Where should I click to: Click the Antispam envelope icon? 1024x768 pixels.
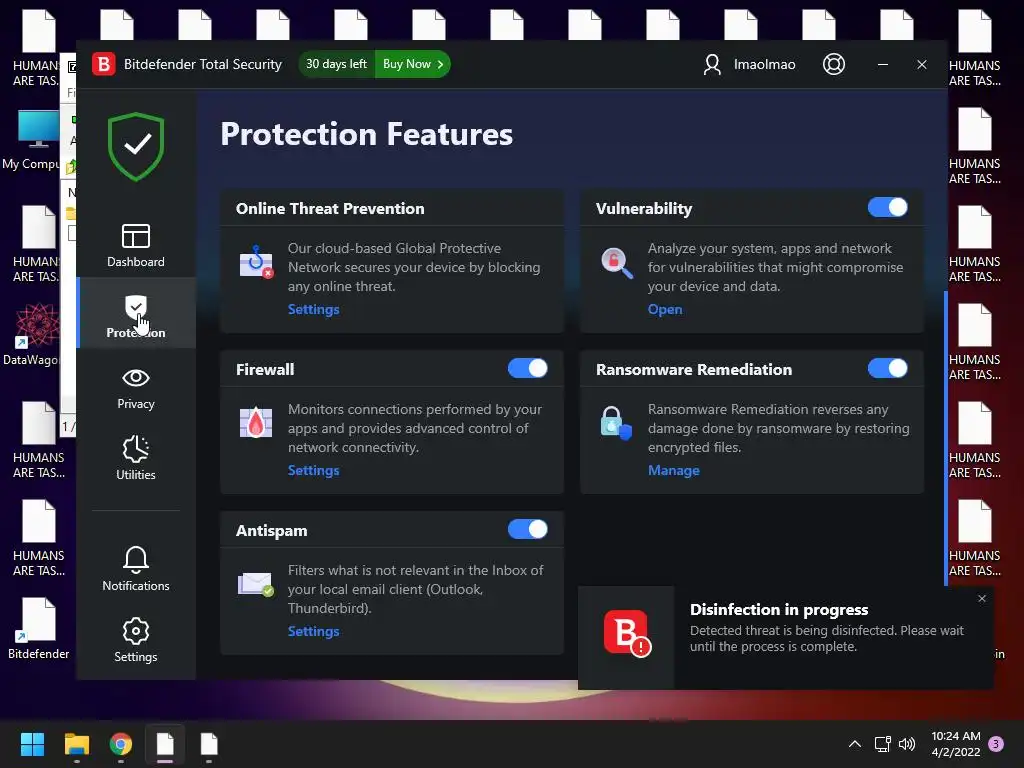pos(255,584)
